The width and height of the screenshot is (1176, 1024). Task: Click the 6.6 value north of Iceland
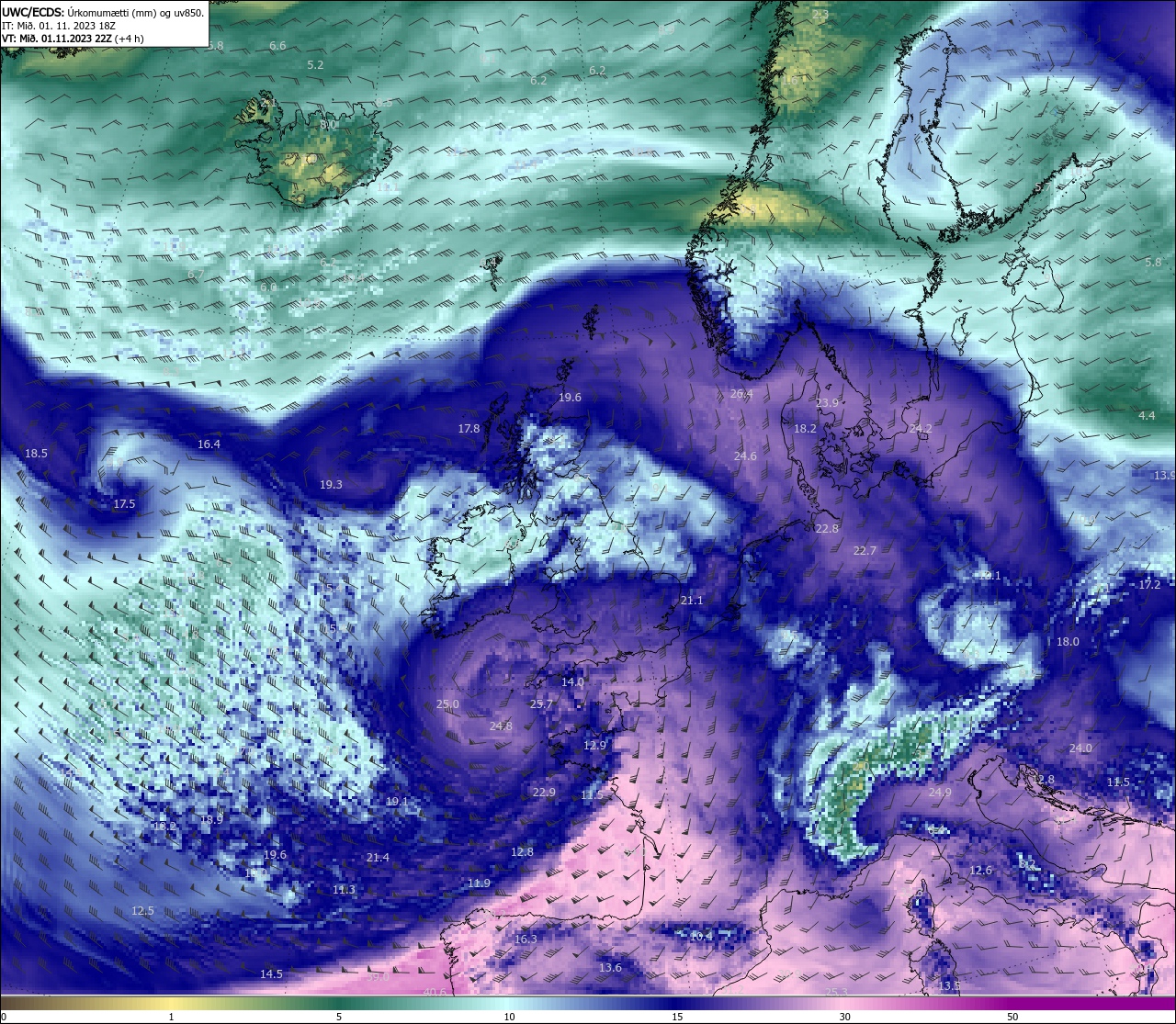pos(277,46)
